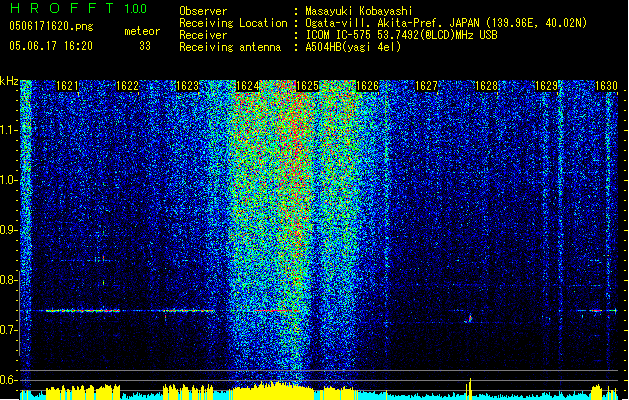Click the observer name Masayuki Kobayashi

tap(359, 11)
